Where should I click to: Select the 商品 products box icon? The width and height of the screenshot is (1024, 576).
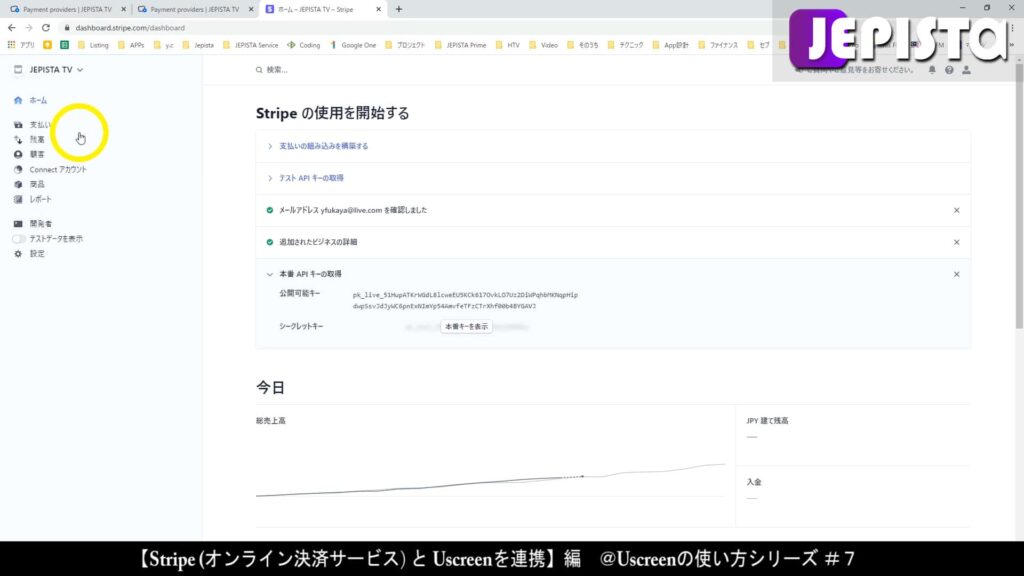(x=18, y=185)
